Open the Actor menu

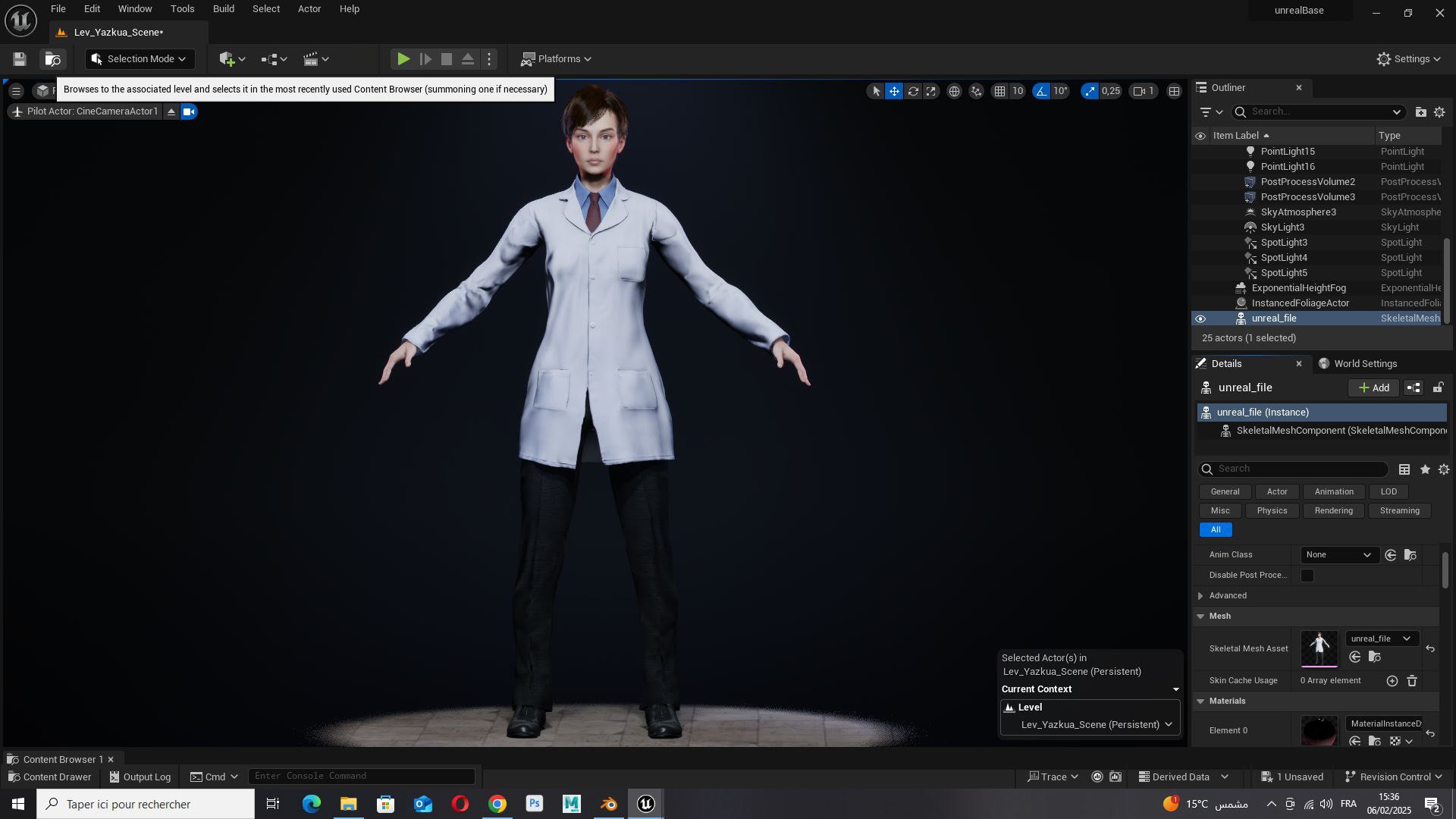click(x=309, y=9)
